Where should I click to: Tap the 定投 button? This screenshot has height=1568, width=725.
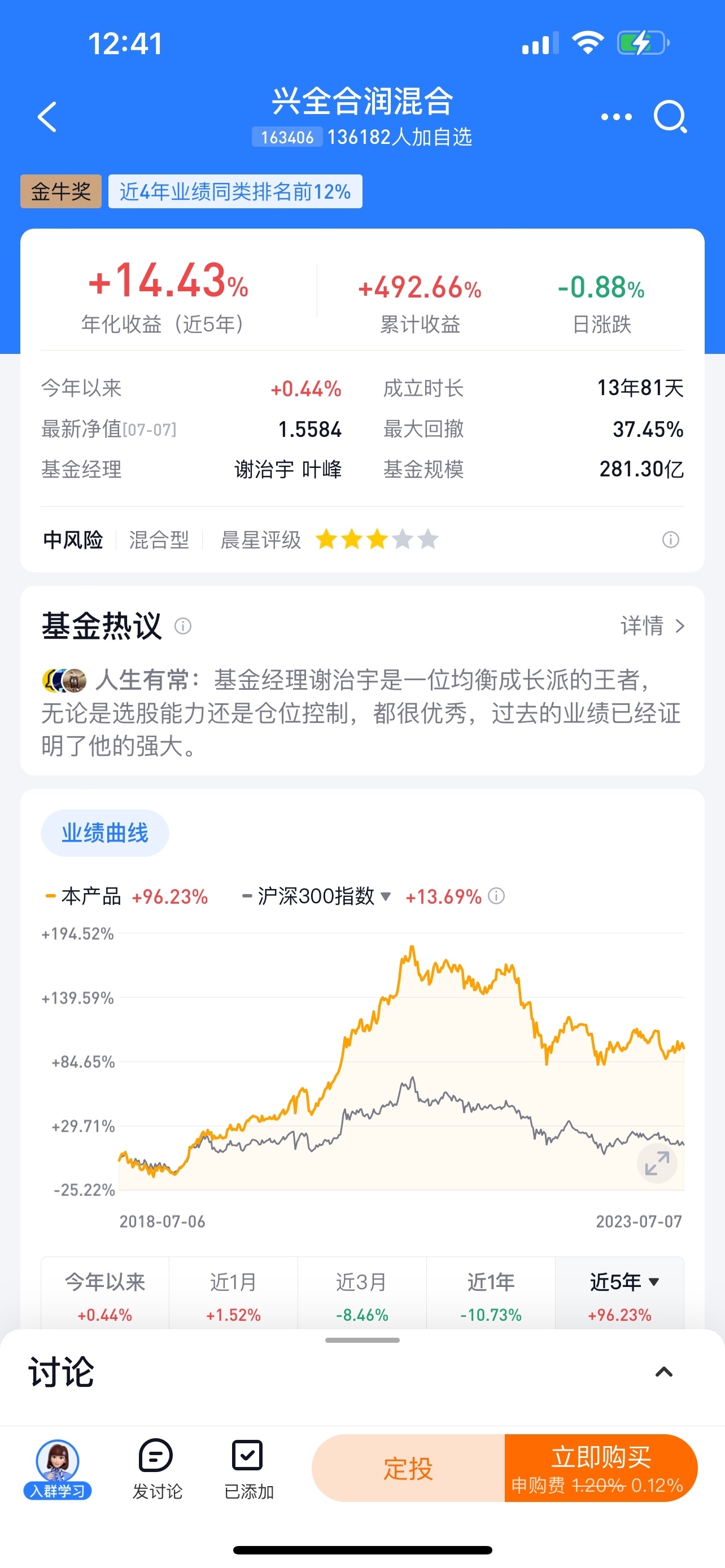(x=408, y=1468)
